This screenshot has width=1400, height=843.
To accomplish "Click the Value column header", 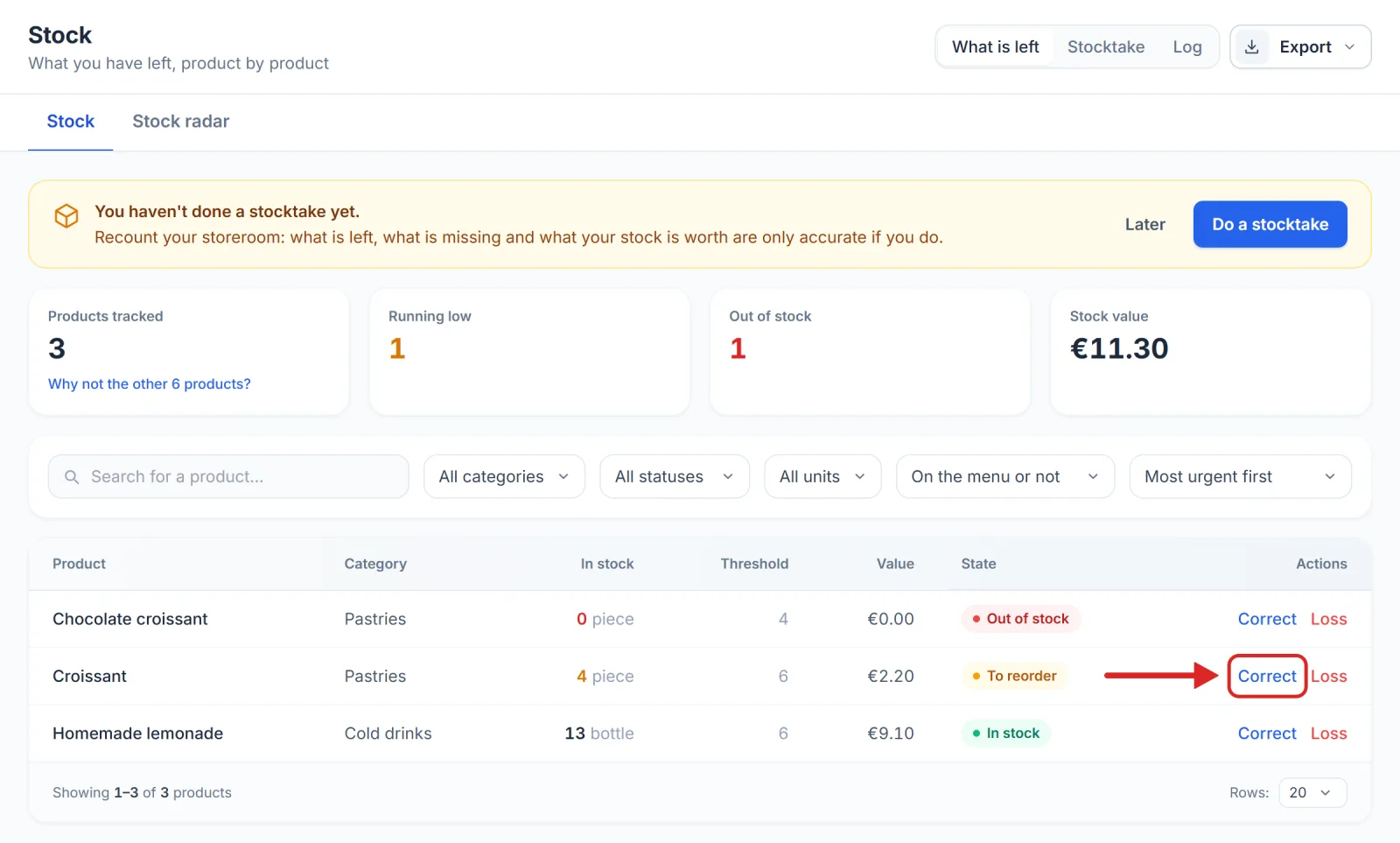I will click(895, 564).
